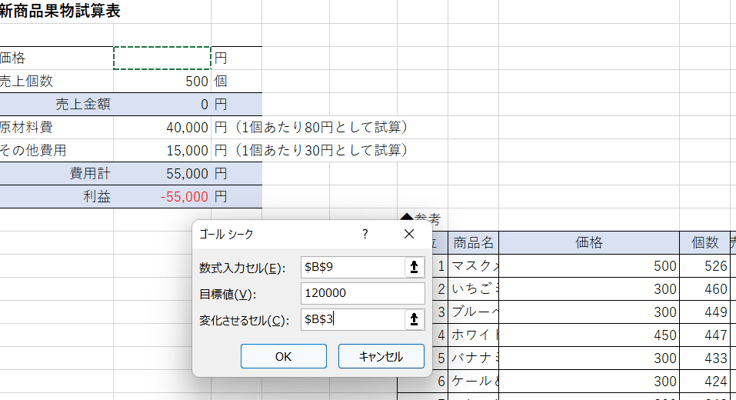Viewport: 736px width, 400px height.
Task: Select the 利益 label cell
Action: [56, 196]
